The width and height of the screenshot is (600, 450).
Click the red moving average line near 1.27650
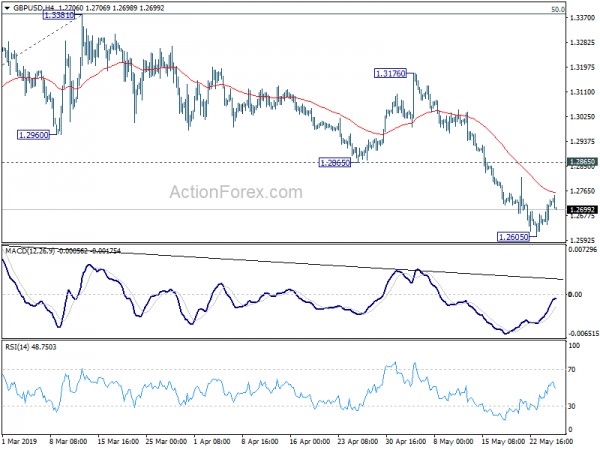tap(543, 188)
